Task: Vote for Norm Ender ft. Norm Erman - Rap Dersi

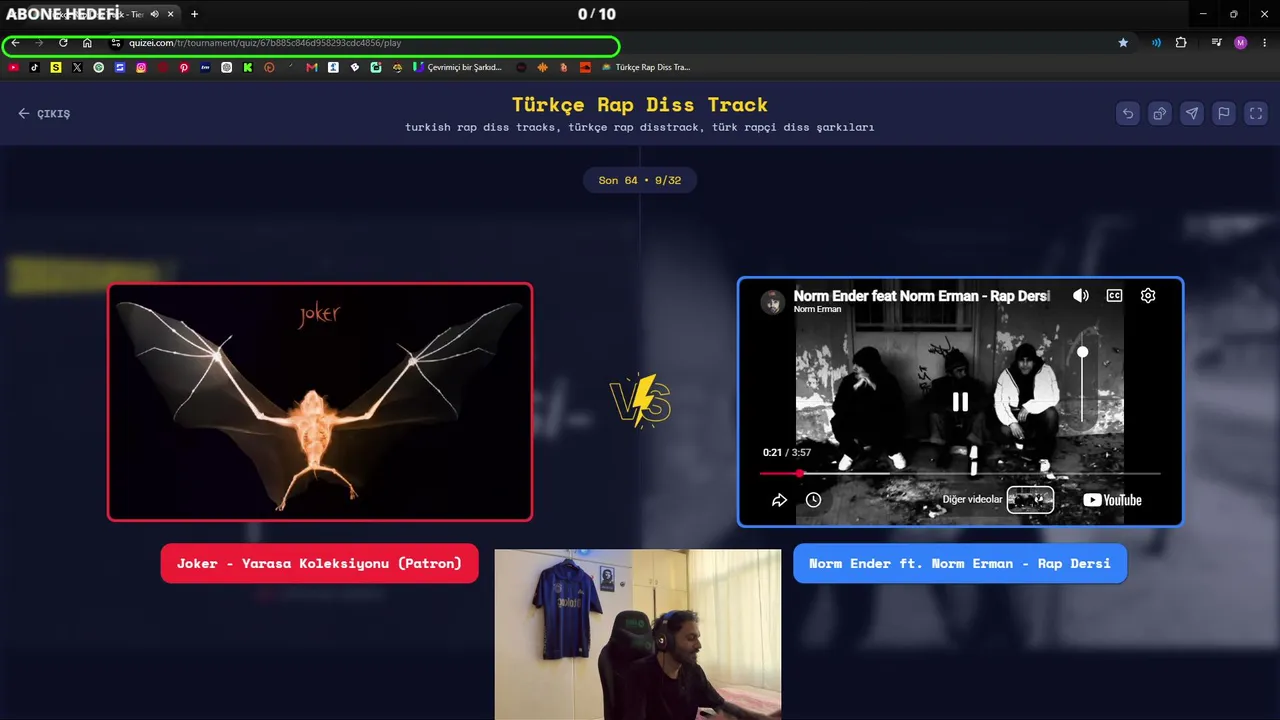Action: (x=960, y=563)
